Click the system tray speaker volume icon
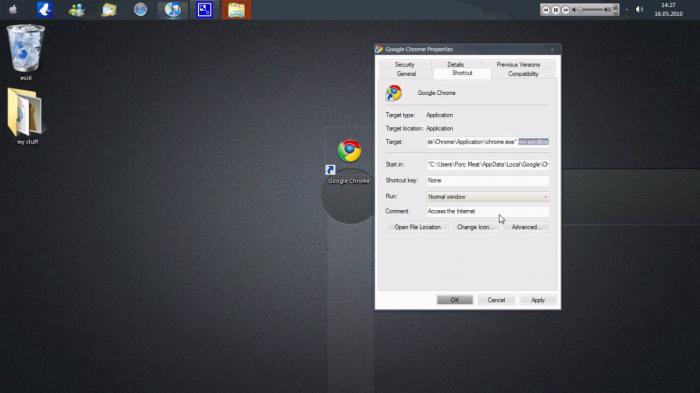 click(x=639, y=9)
